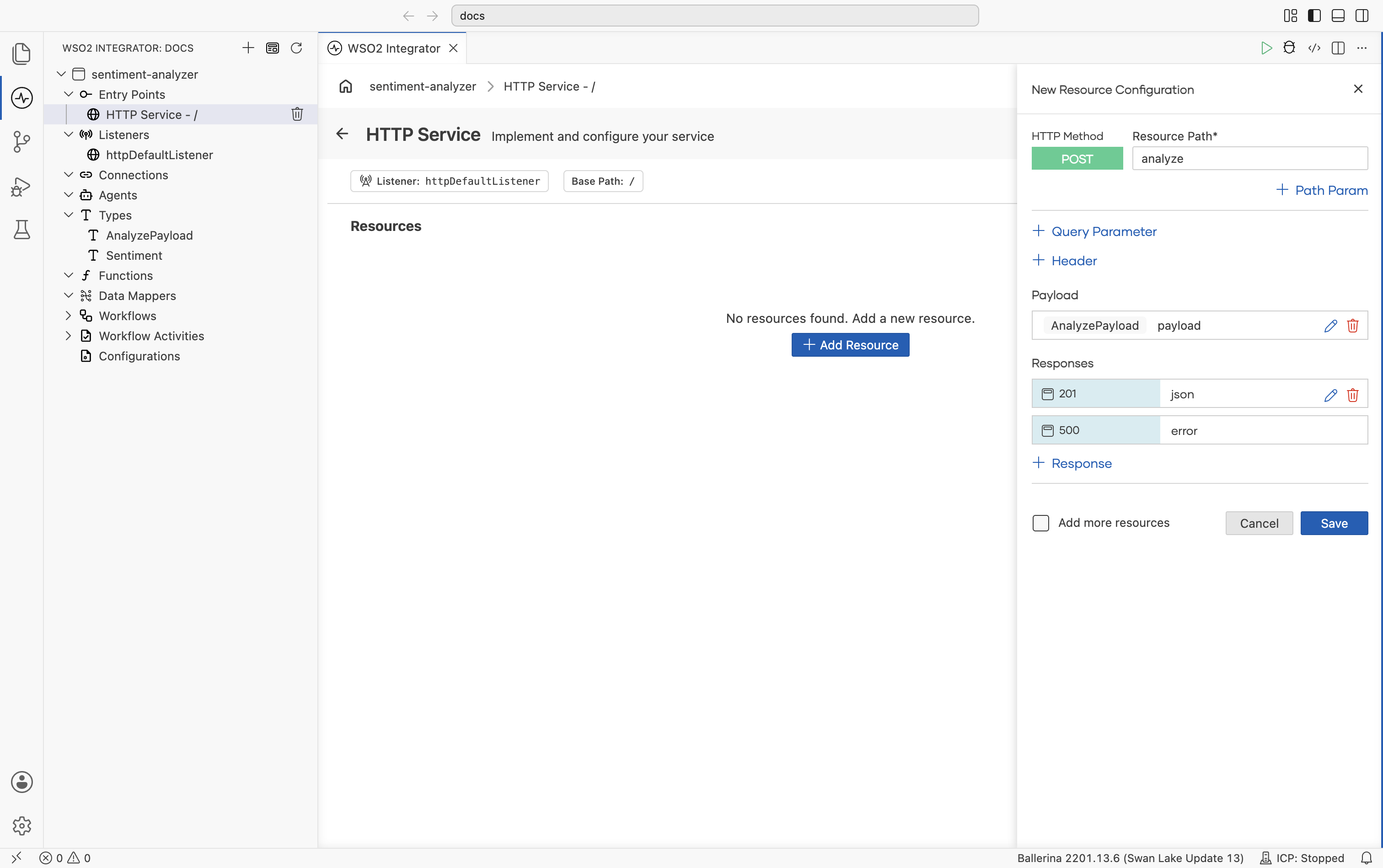
Task: Collapse the Data Mappers section
Action: (x=68, y=295)
